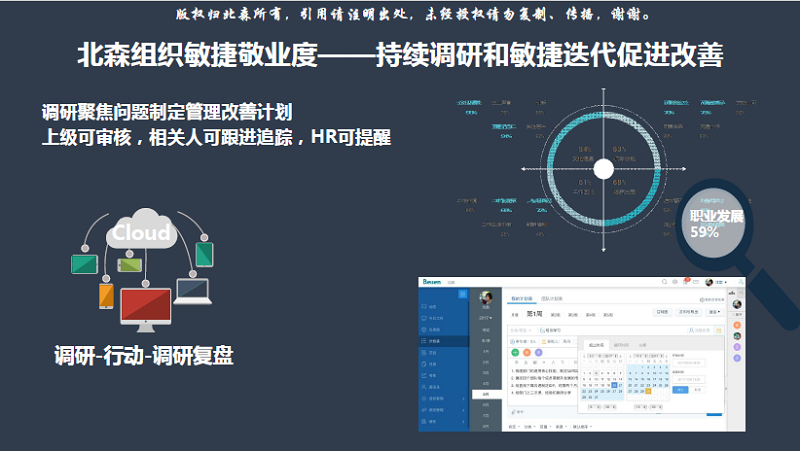Select the 第3周 week tab

pyautogui.click(x=572, y=315)
